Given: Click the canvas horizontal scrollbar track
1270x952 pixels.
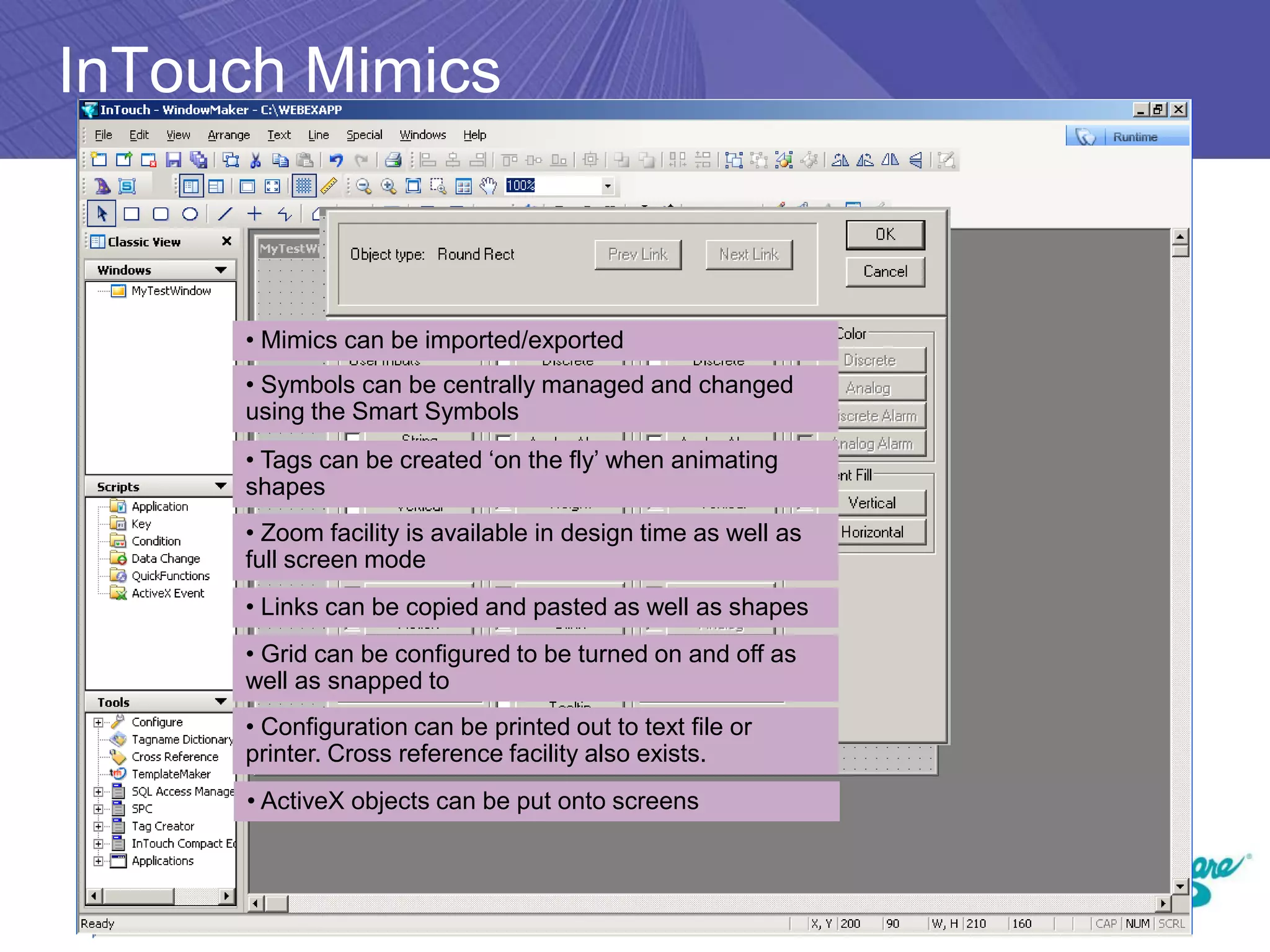Looking at the screenshot, I should coord(682,904).
